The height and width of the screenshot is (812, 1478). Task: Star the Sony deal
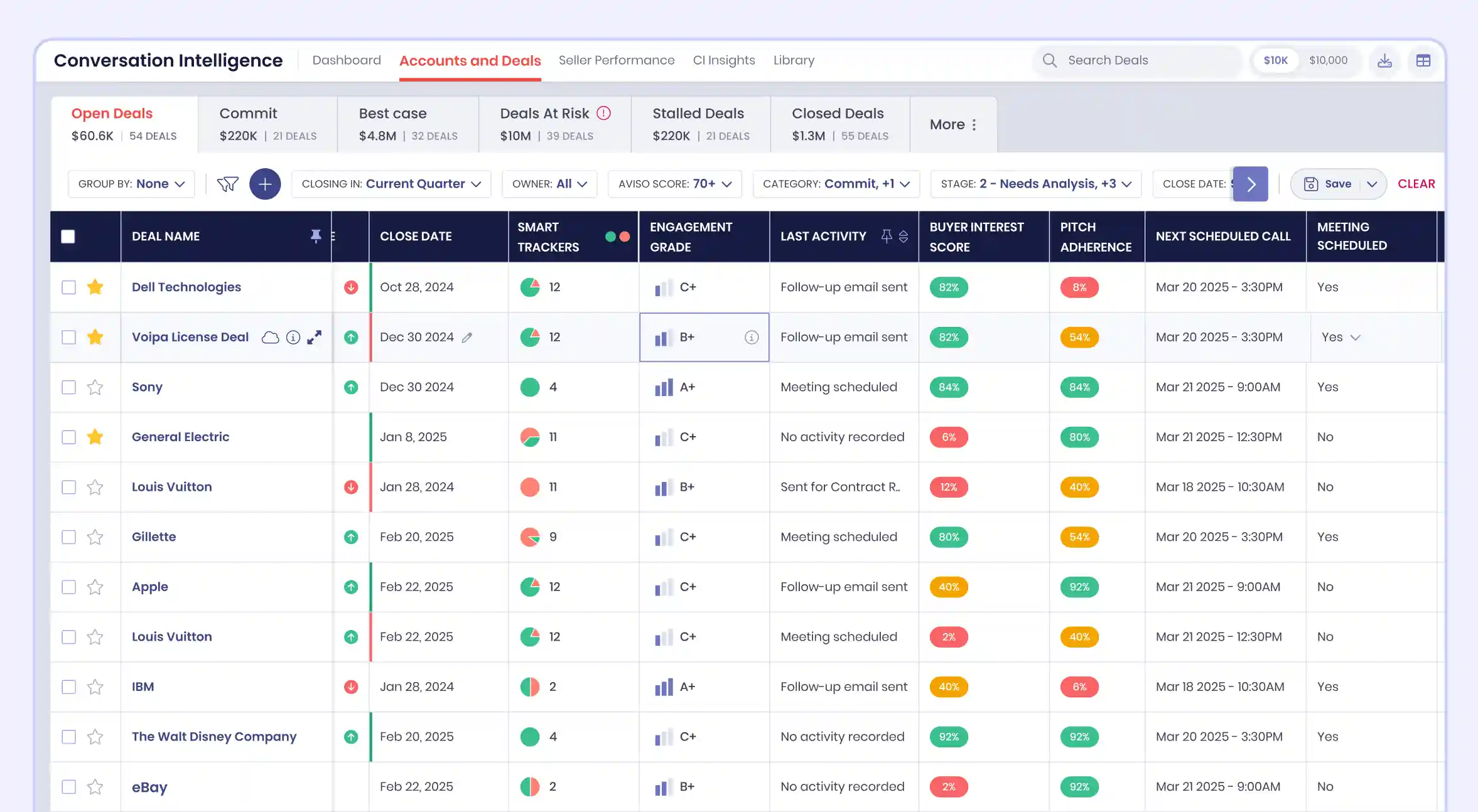(95, 387)
